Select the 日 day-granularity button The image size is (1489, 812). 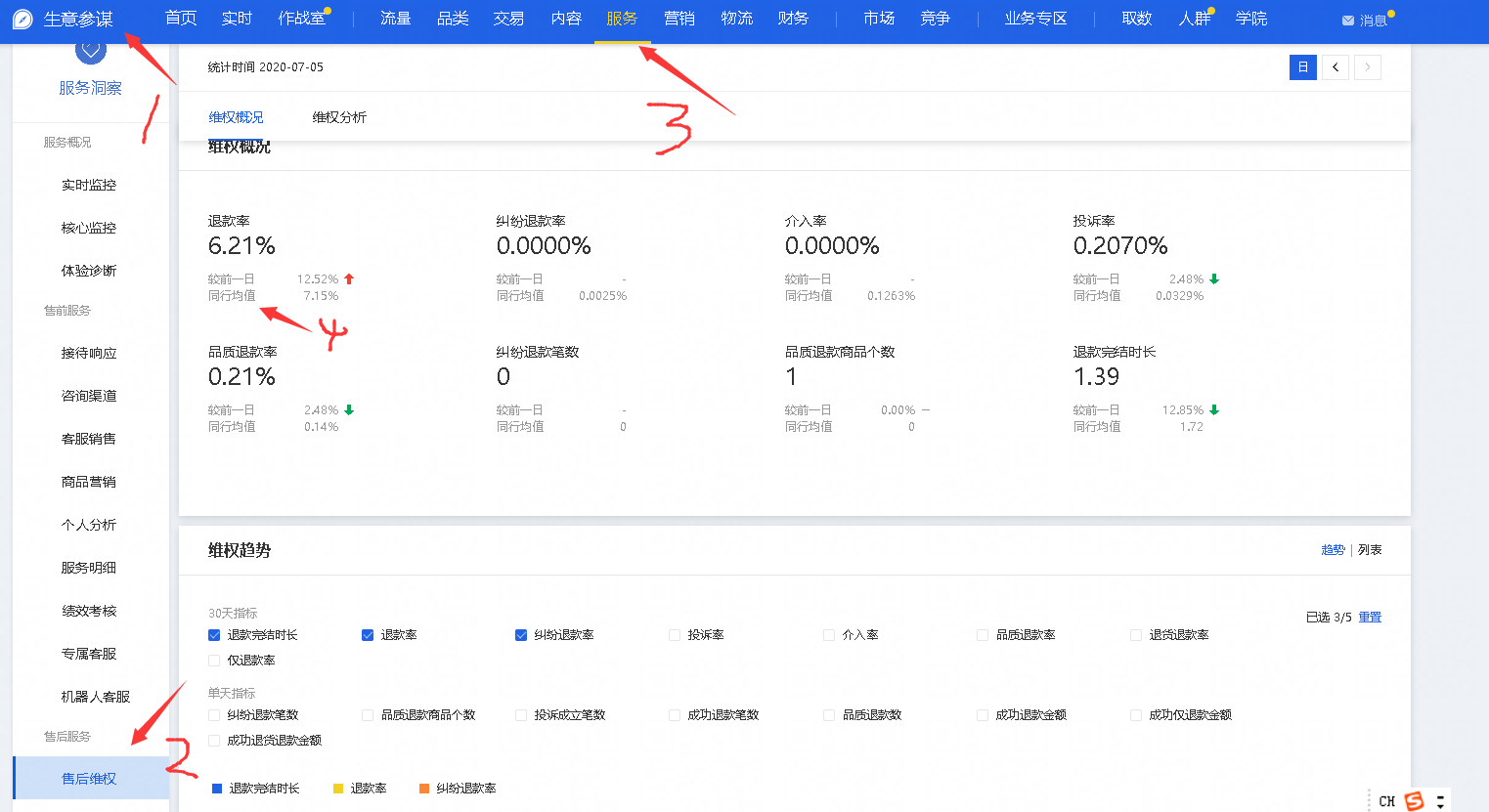(x=1303, y=67)
